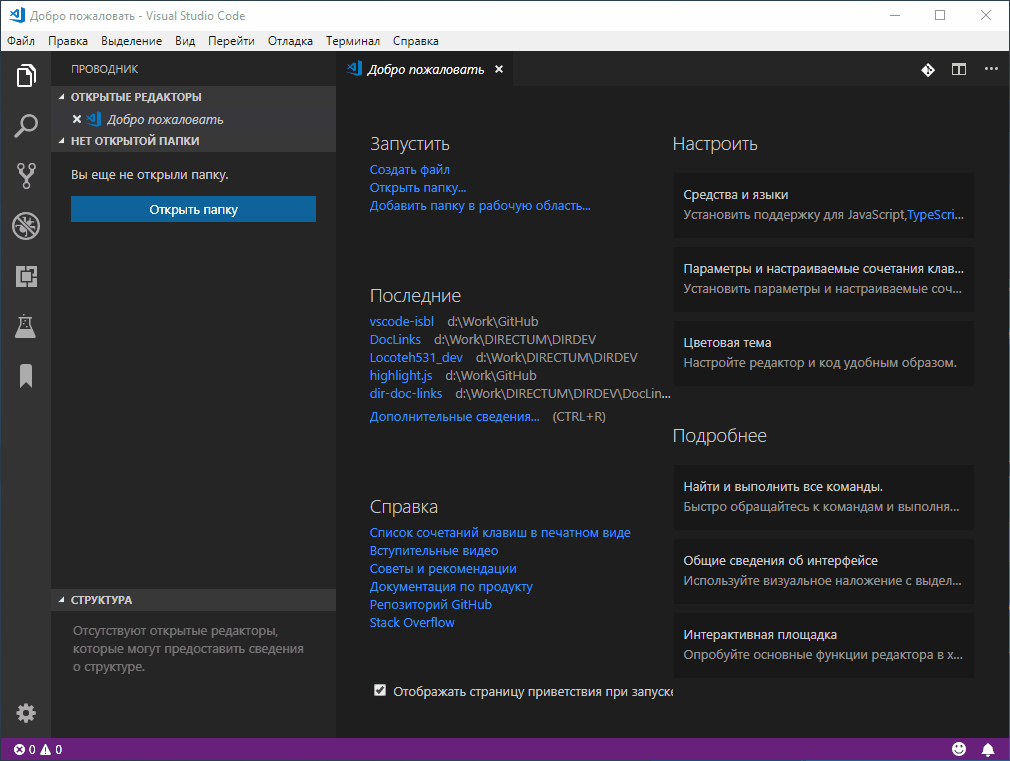Click the Создать файл link

(410, 169)
